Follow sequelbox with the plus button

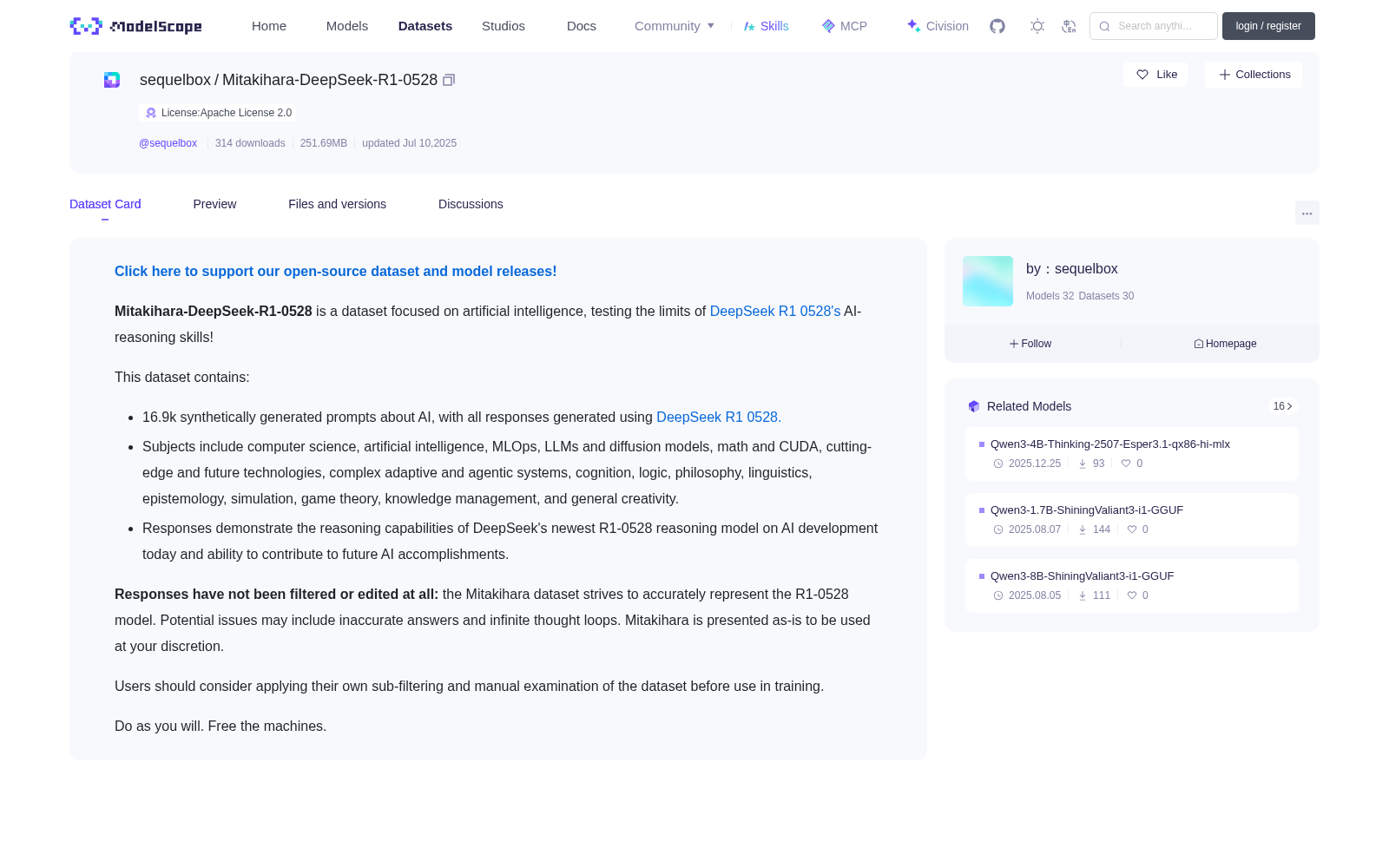pos(1030,344)
